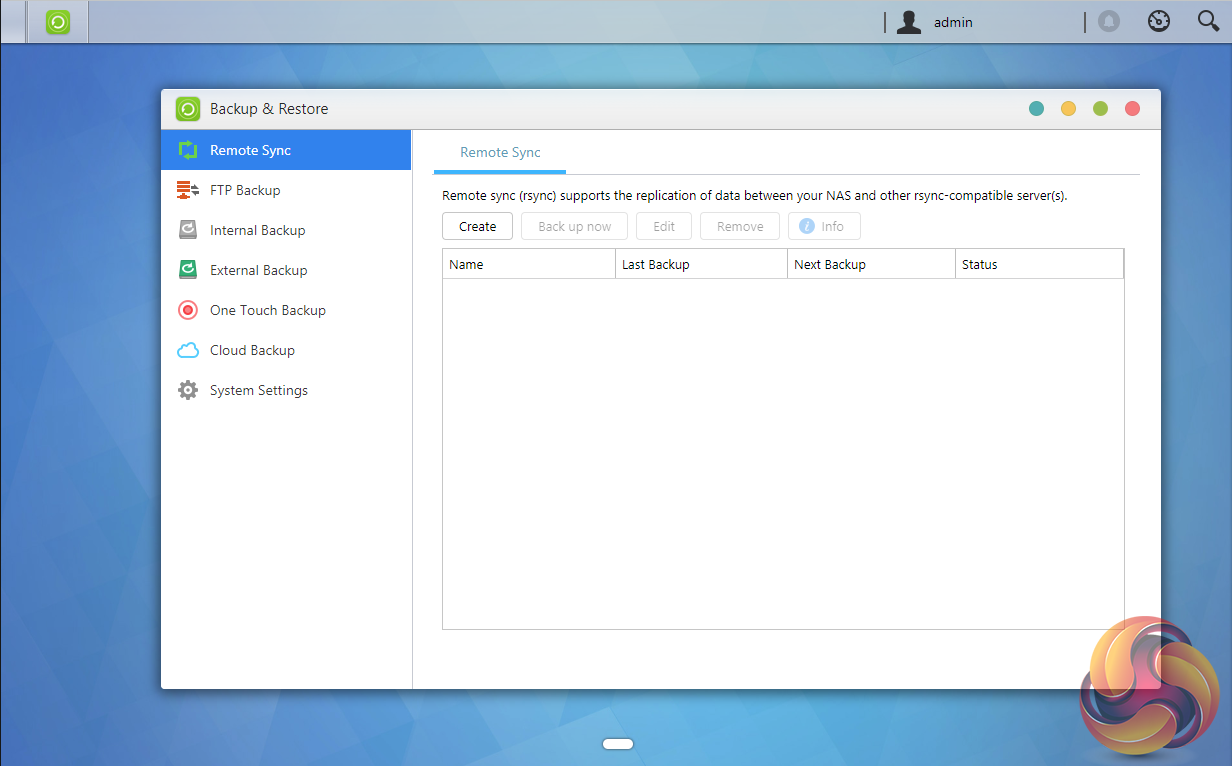Select the Remote Sync tab

coord(500,153)
